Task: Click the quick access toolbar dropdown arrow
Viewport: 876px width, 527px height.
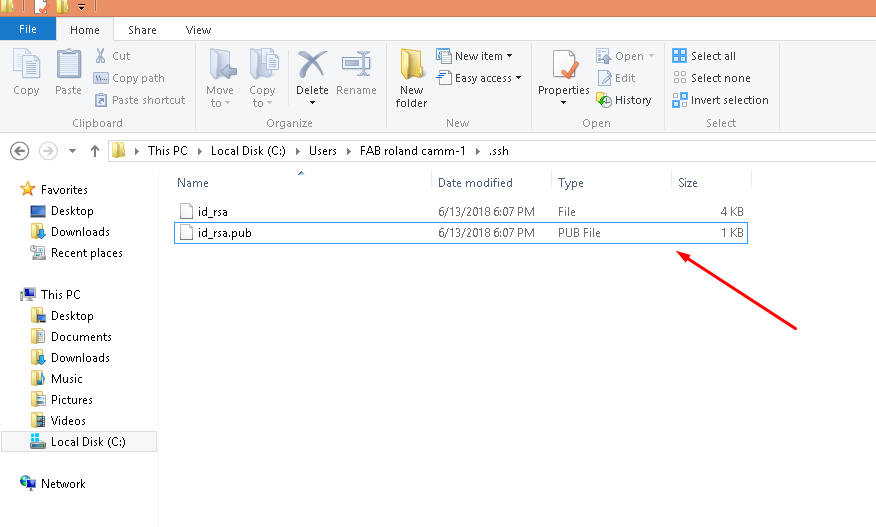Action: click(x=82, y=7)
